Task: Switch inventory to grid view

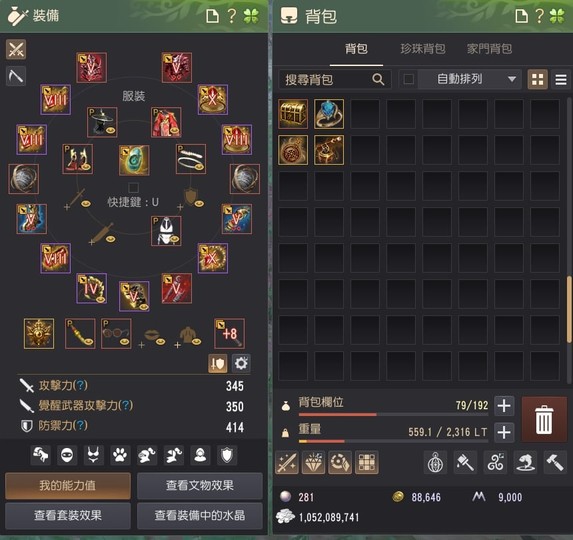Action: tap(538, 79)
